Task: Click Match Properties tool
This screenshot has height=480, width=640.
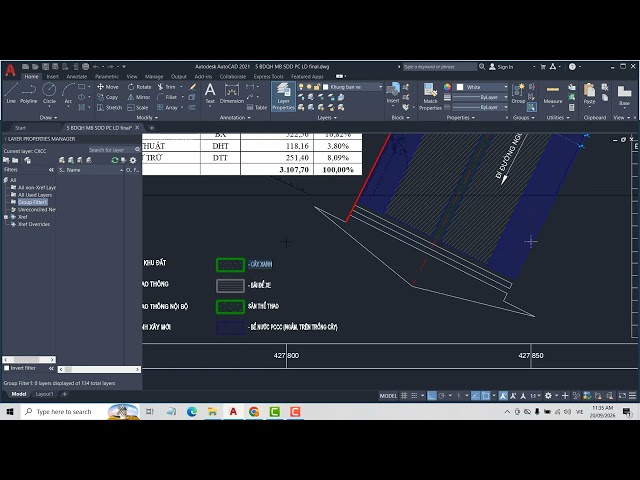Action: (430, 96)
